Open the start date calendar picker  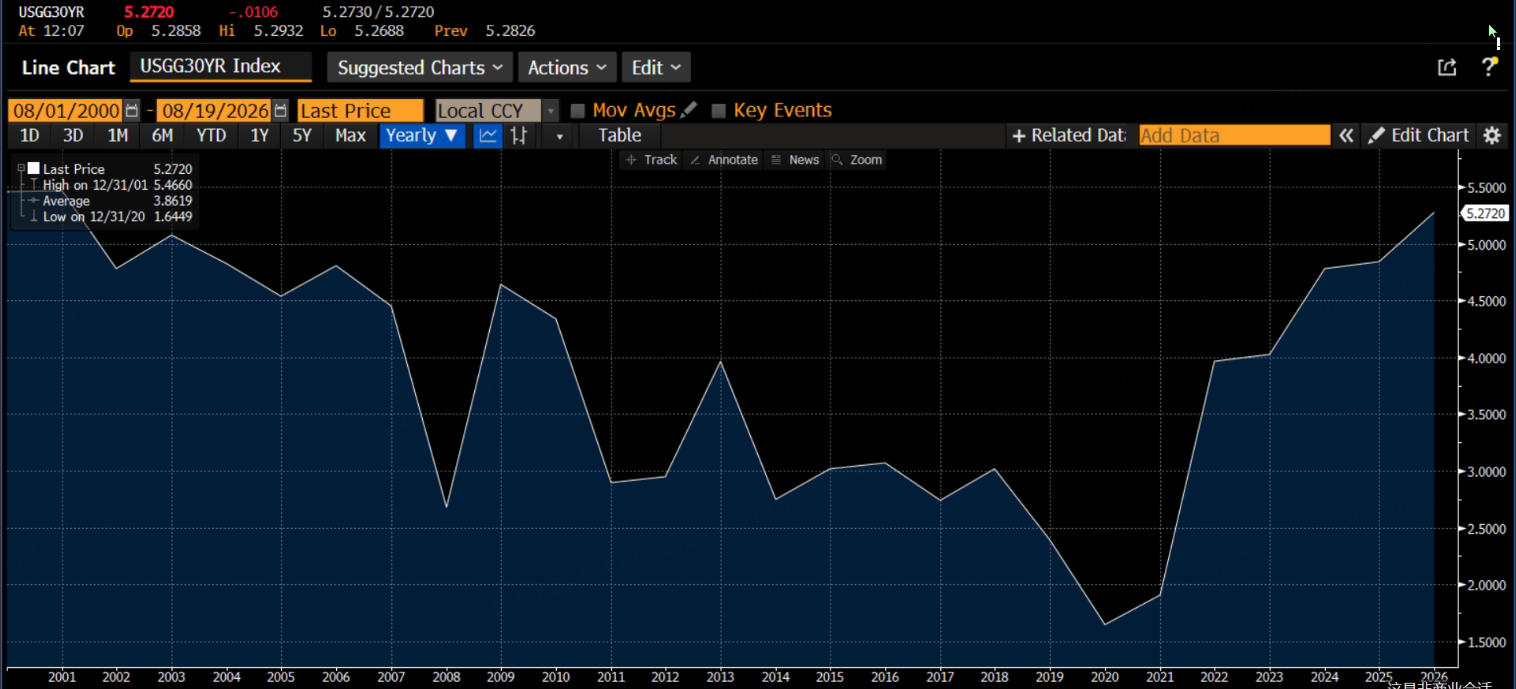point(132,111)
